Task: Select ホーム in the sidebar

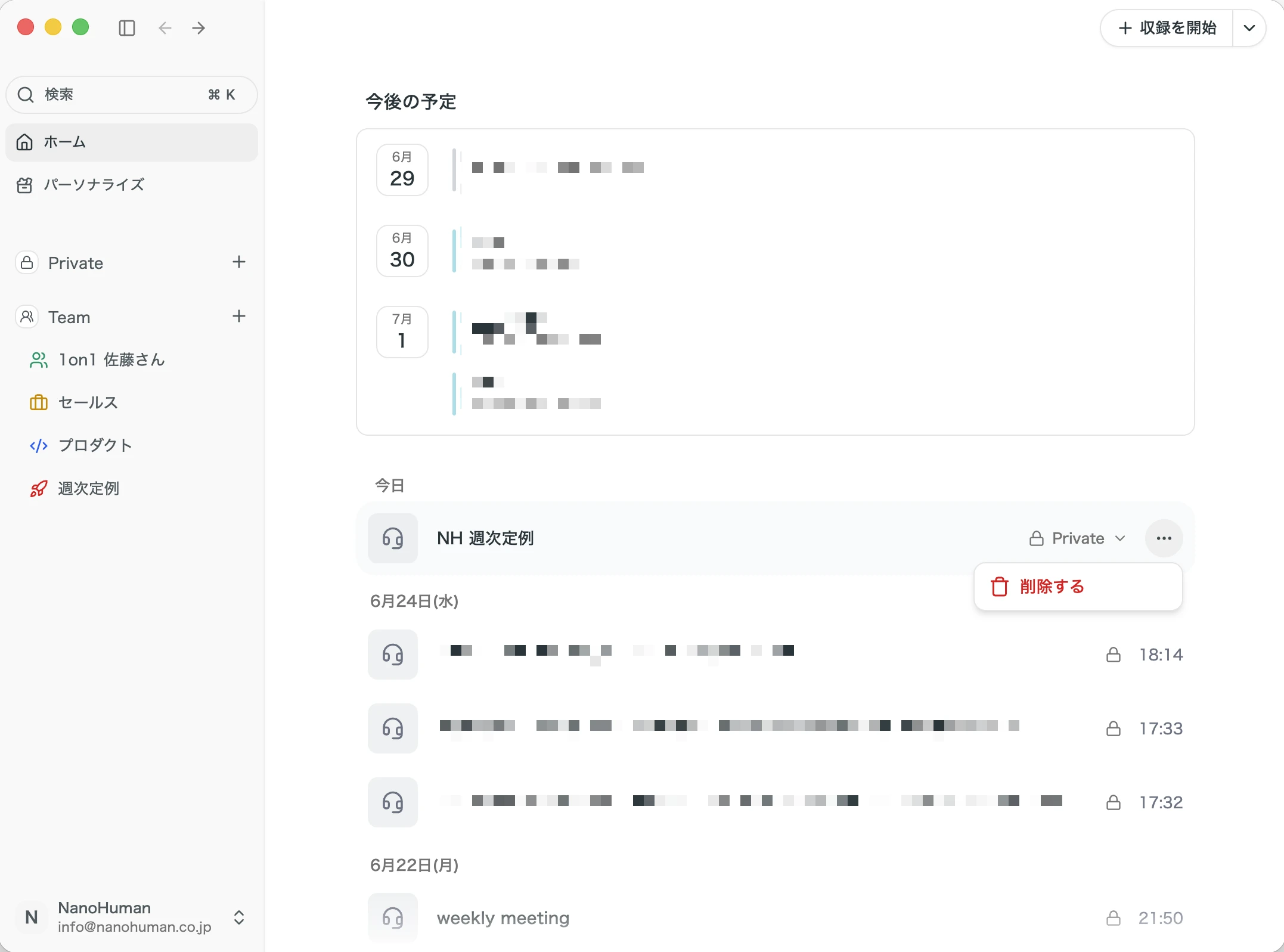Action: point(132,142)
